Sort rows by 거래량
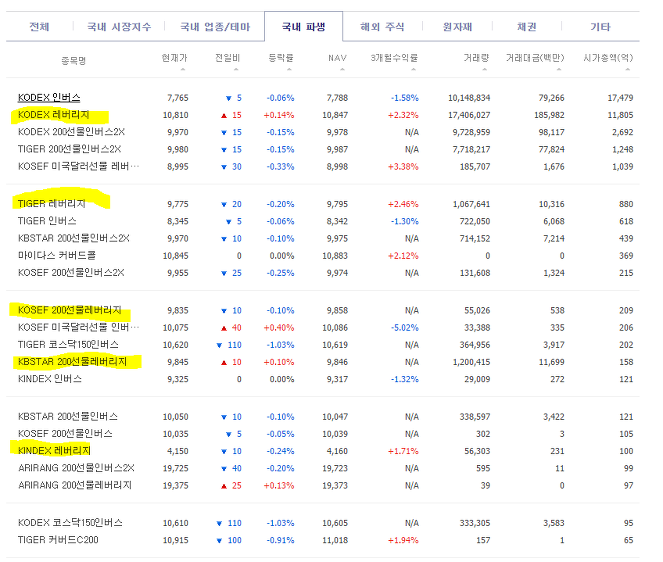 click(476, 58)
